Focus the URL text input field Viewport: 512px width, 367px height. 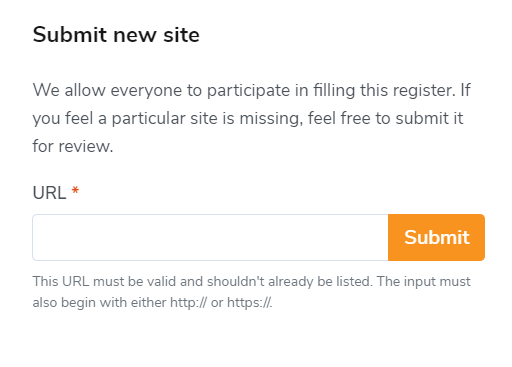click(210, 237)
